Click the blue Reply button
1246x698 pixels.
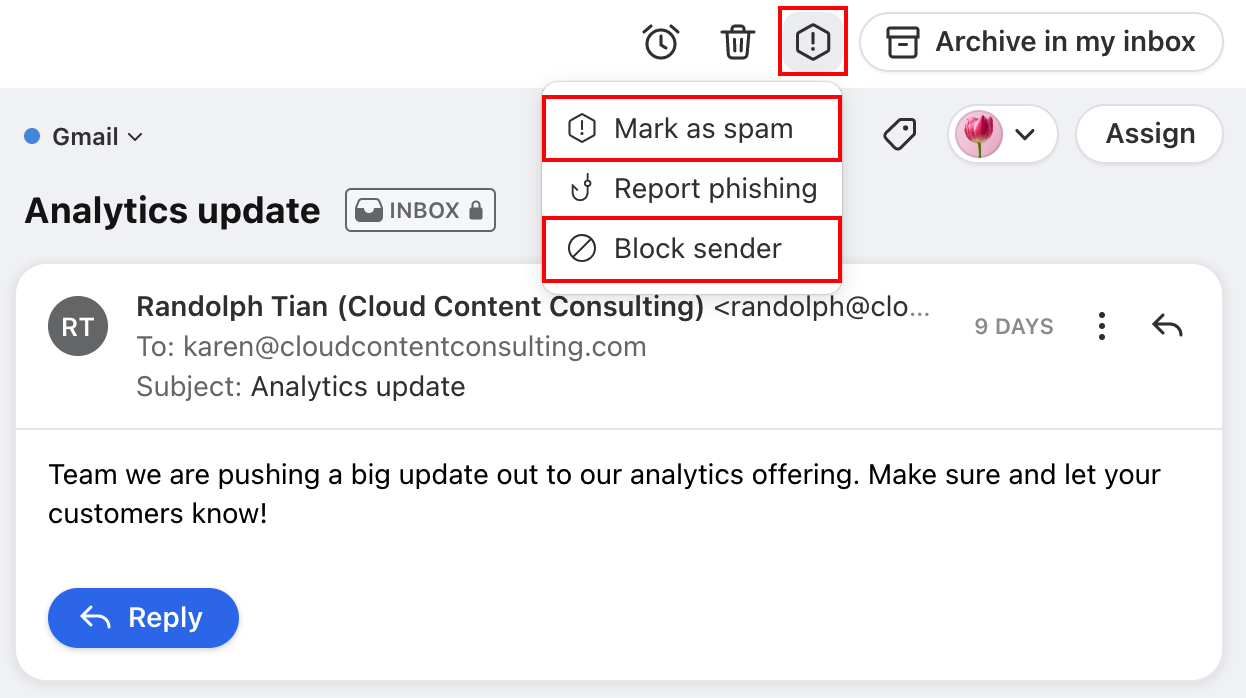(143, 618)
